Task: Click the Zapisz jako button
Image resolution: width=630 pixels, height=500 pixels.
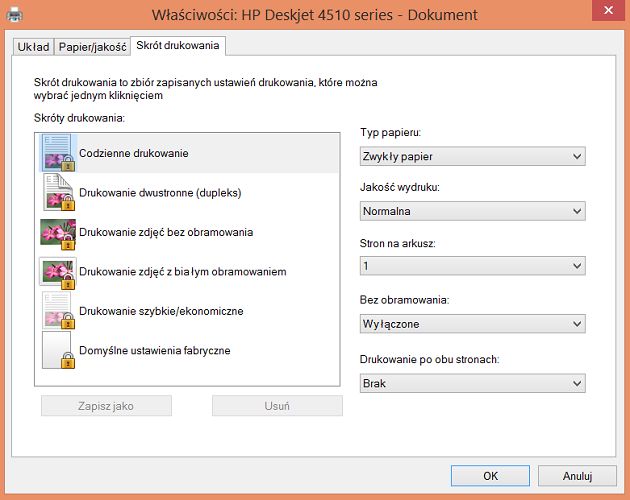Action: pyautogui.click(x=106, y=406)
